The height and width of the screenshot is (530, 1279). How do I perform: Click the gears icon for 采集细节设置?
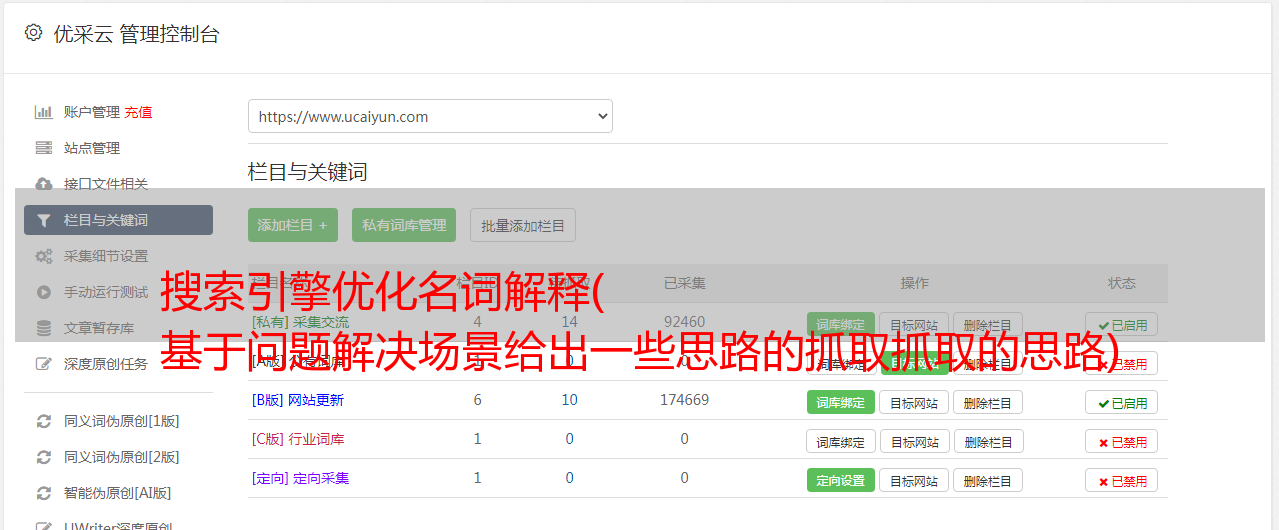[x=43, y=256]
